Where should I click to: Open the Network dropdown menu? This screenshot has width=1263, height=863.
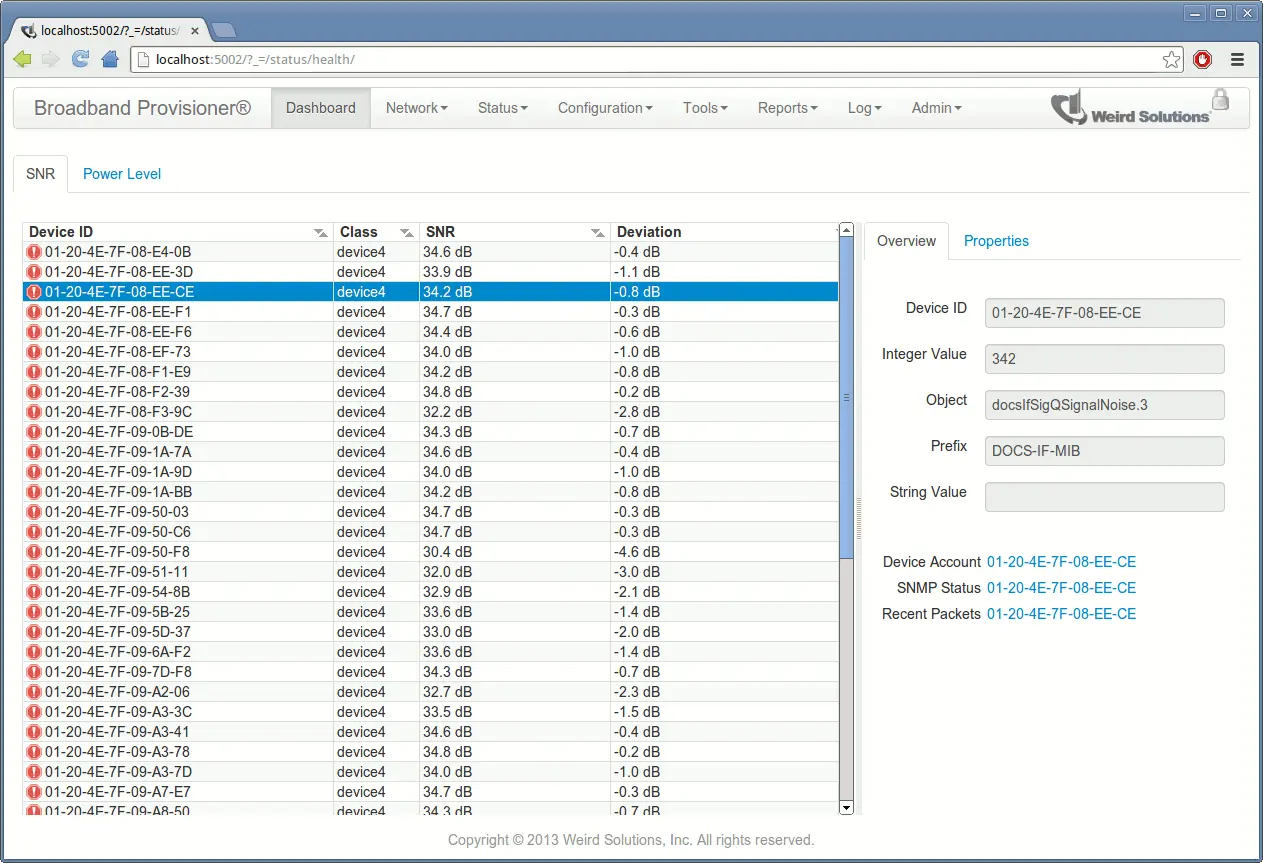416,107
